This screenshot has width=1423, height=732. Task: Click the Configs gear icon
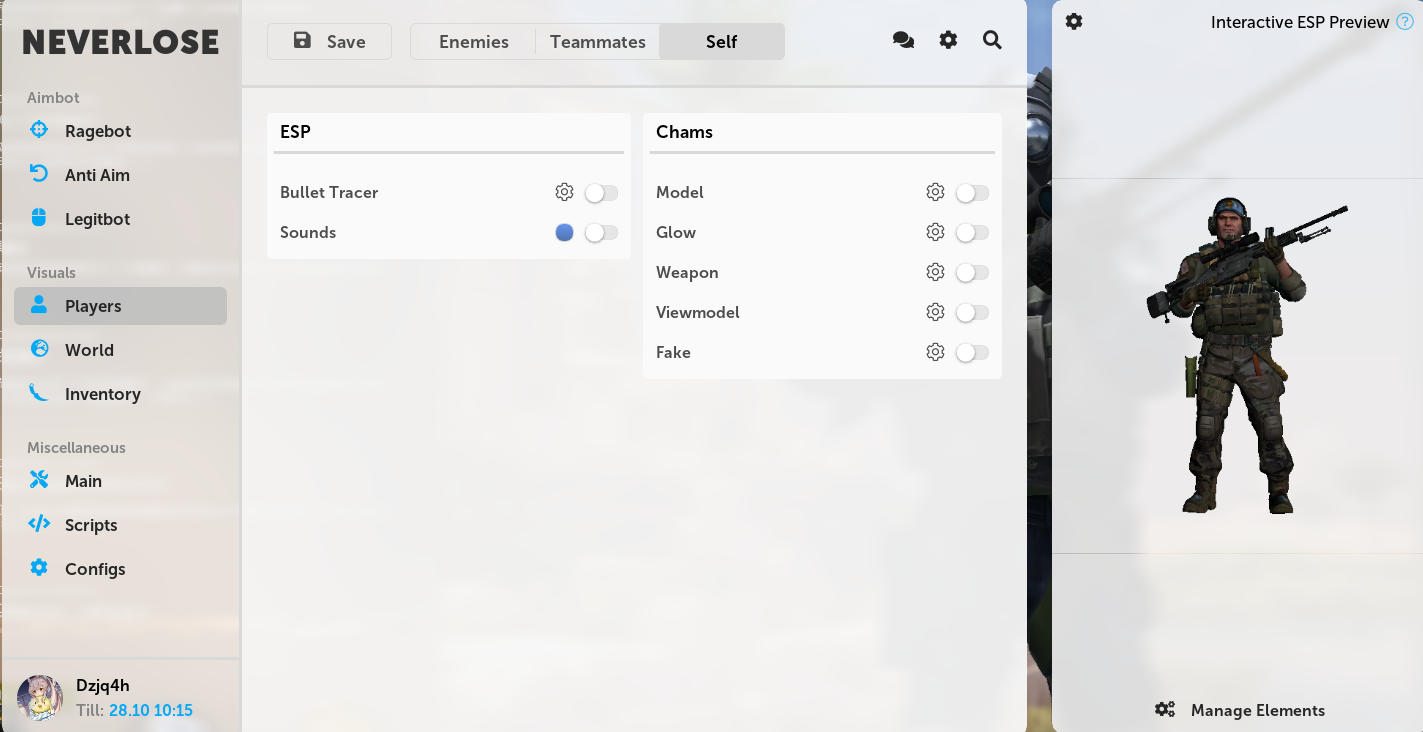click(39, 567)
